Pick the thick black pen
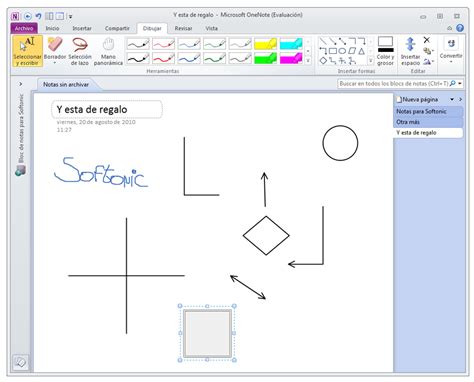This screenshot has width=474, height=382. pos(138,58)
